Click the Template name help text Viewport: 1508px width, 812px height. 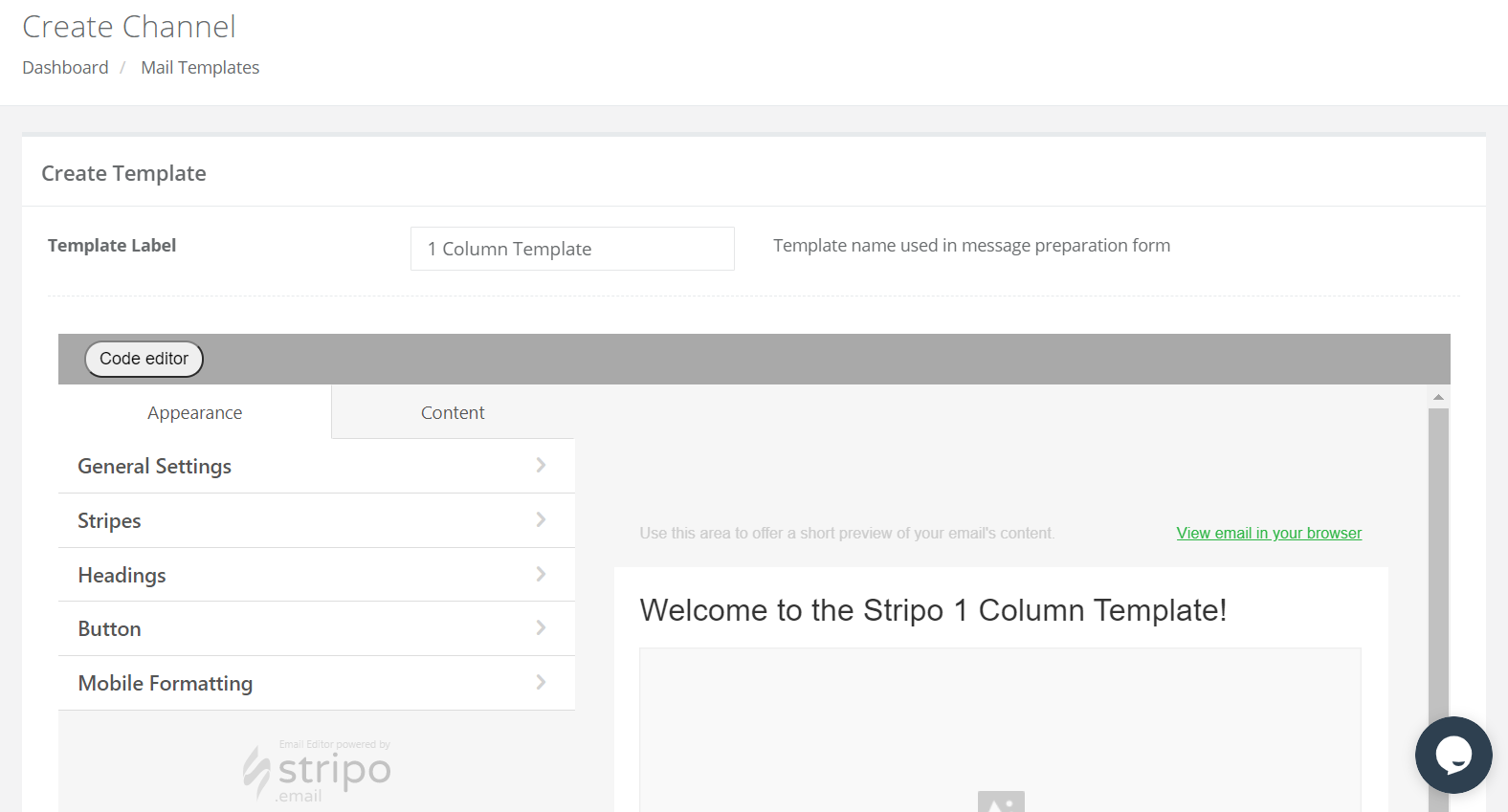971,246
